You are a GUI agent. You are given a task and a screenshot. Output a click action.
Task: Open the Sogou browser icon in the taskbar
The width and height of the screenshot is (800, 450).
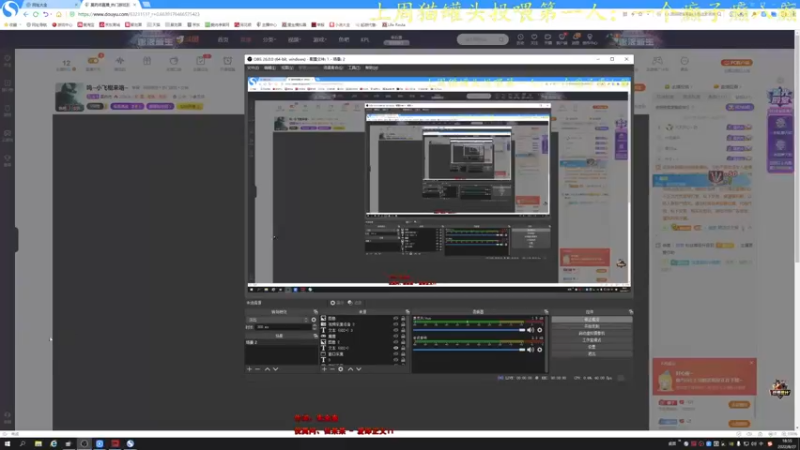[130, 444]
